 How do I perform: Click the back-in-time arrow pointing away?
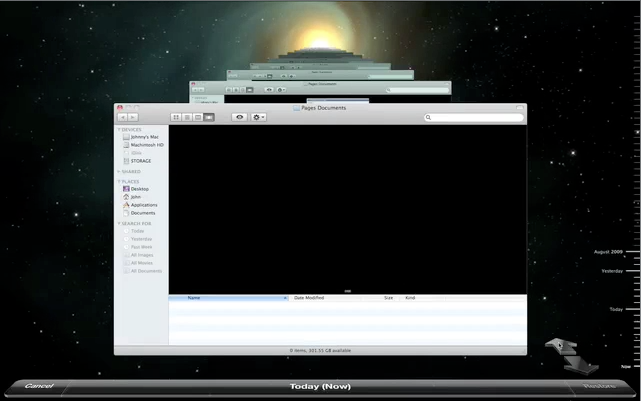(561, 346)
